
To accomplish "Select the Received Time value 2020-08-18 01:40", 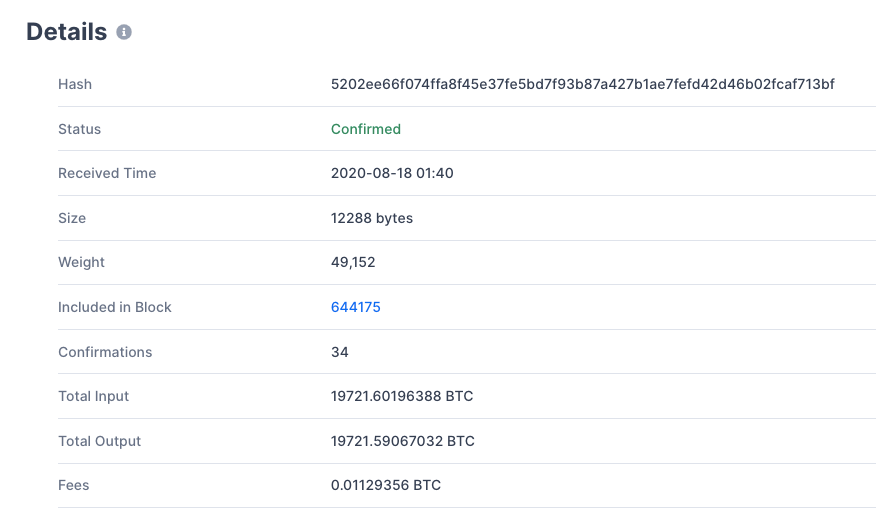I will (392, 173).
